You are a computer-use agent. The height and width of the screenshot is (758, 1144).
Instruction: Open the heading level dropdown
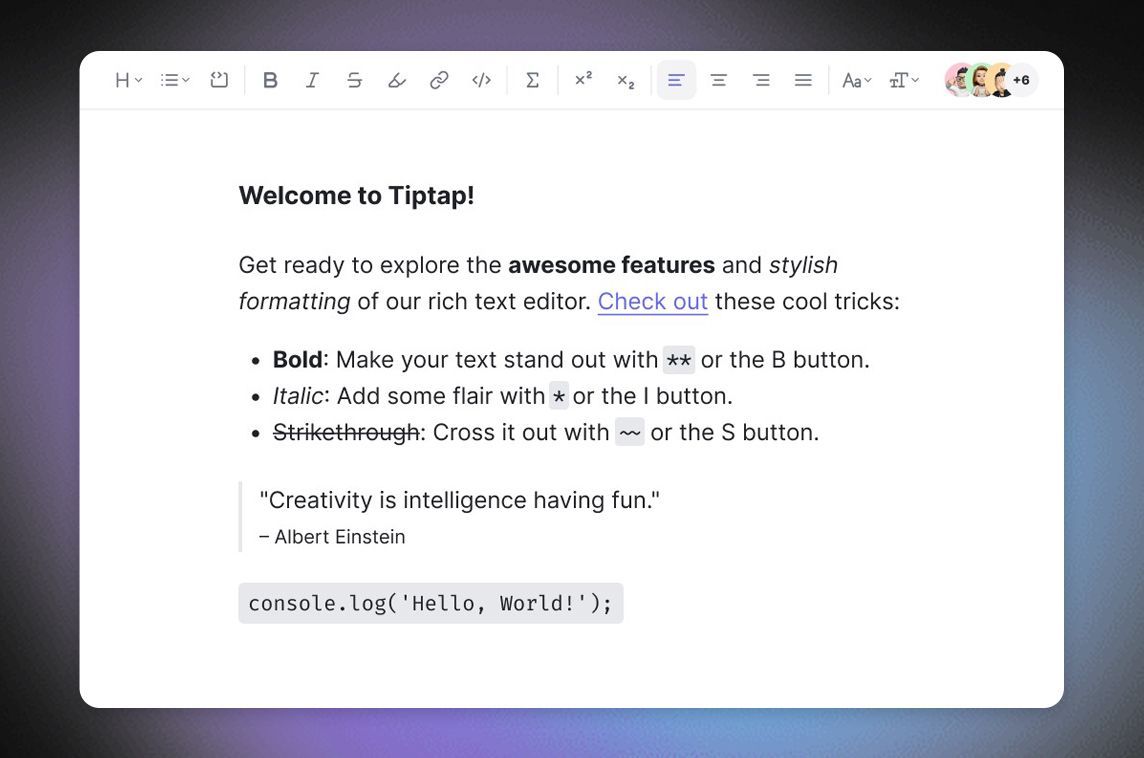point(128,80)
